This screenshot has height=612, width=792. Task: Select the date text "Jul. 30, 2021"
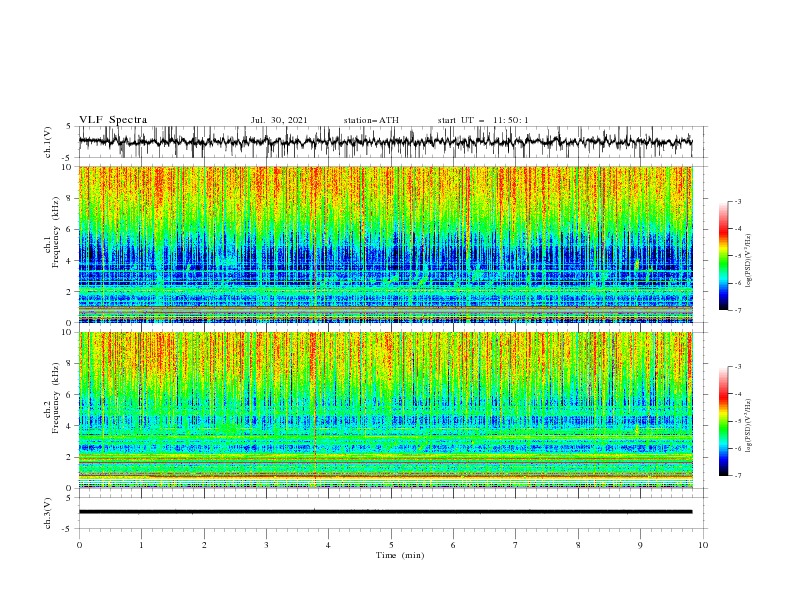279,120
